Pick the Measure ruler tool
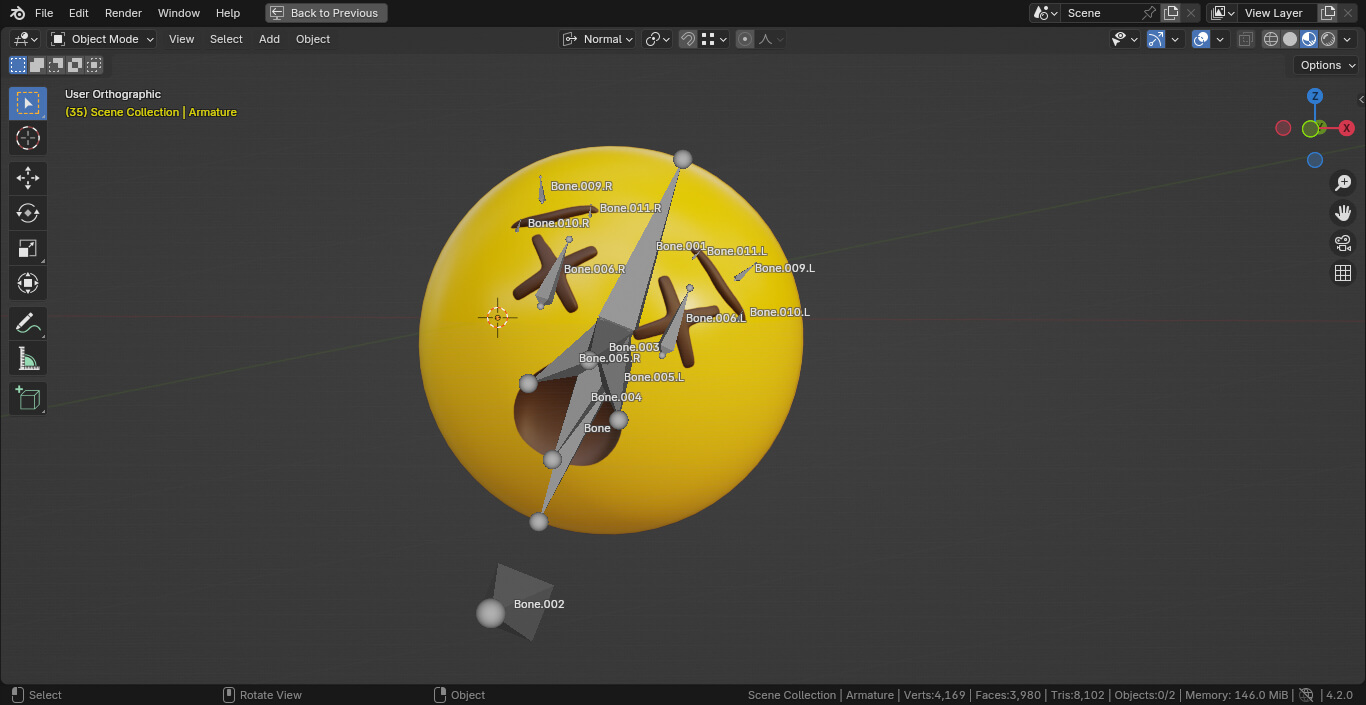 coord(28,358)
